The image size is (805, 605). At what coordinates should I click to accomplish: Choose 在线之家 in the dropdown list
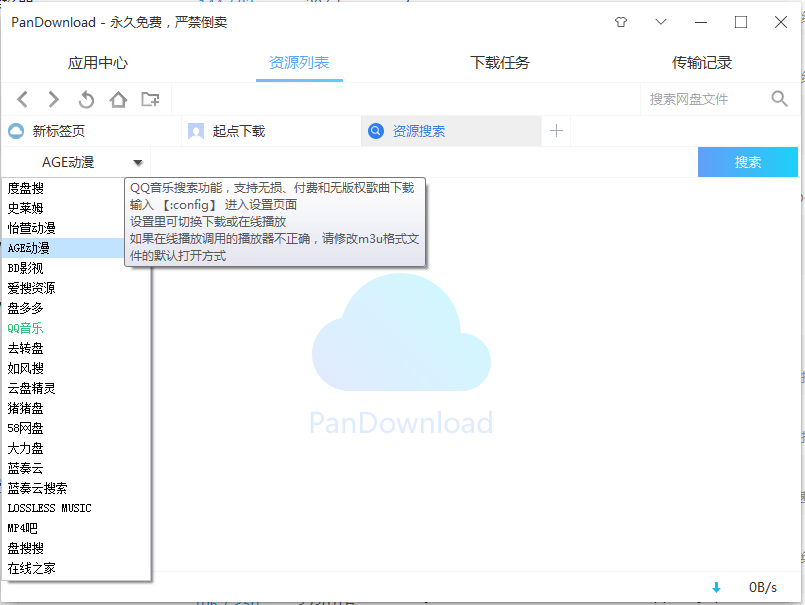coord(76,569)
